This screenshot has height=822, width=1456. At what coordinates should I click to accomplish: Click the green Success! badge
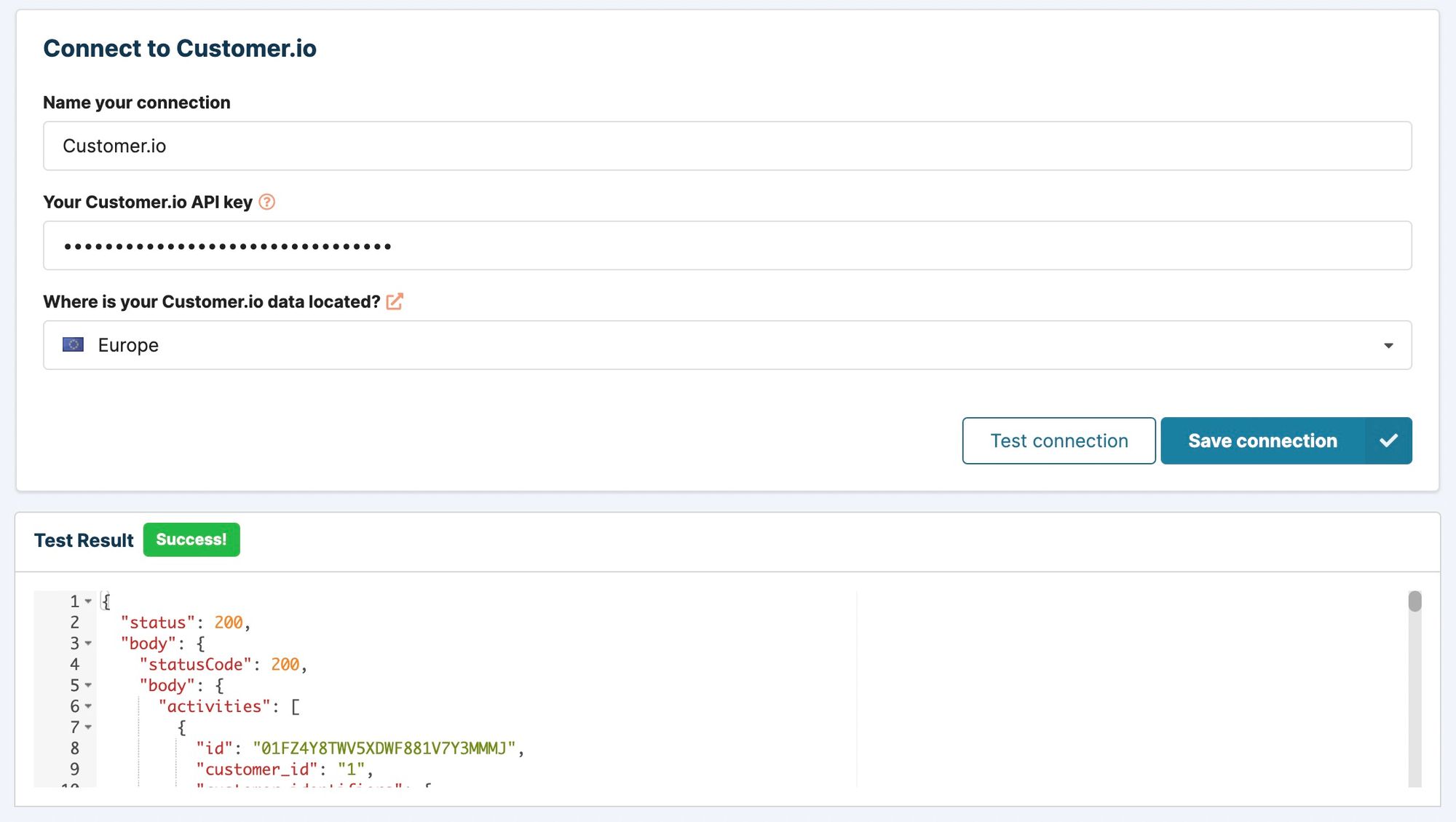[x=191, y=540]
